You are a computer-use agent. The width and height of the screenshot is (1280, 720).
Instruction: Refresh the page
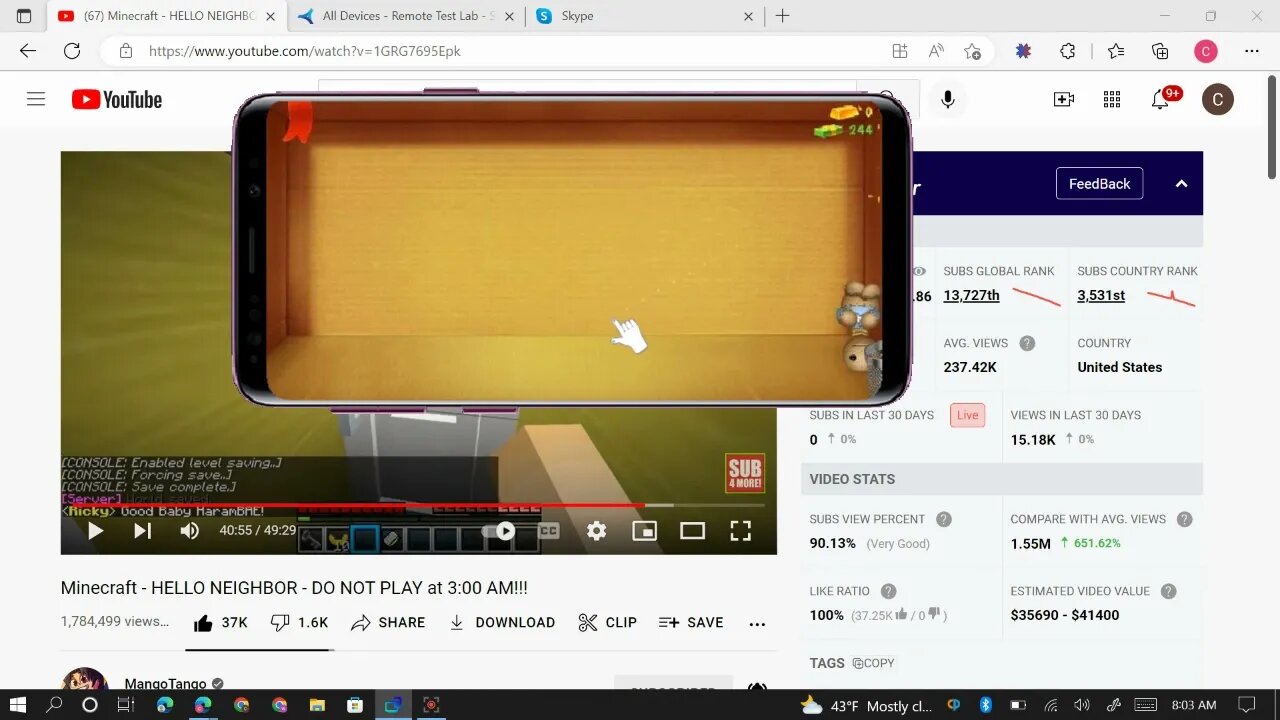click(72, 51)
